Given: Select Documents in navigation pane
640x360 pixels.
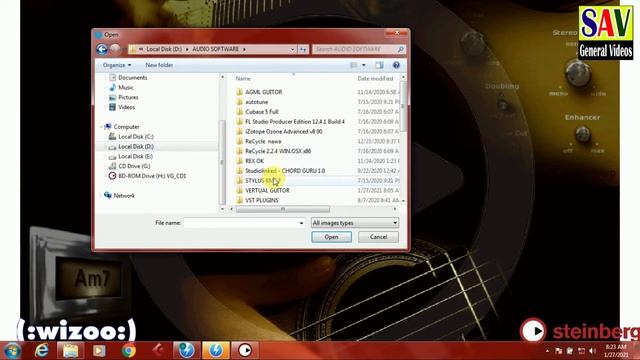Looking at the screenshot, I should click(133, 78).
